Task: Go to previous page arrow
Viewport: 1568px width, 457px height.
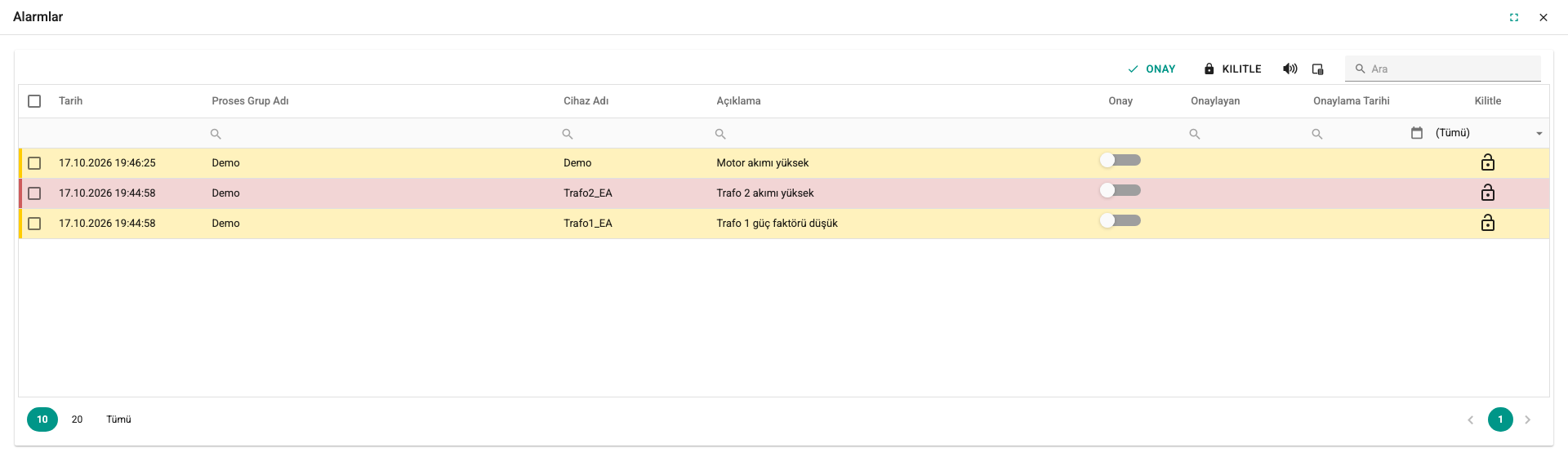Action: coord(1471,419)
